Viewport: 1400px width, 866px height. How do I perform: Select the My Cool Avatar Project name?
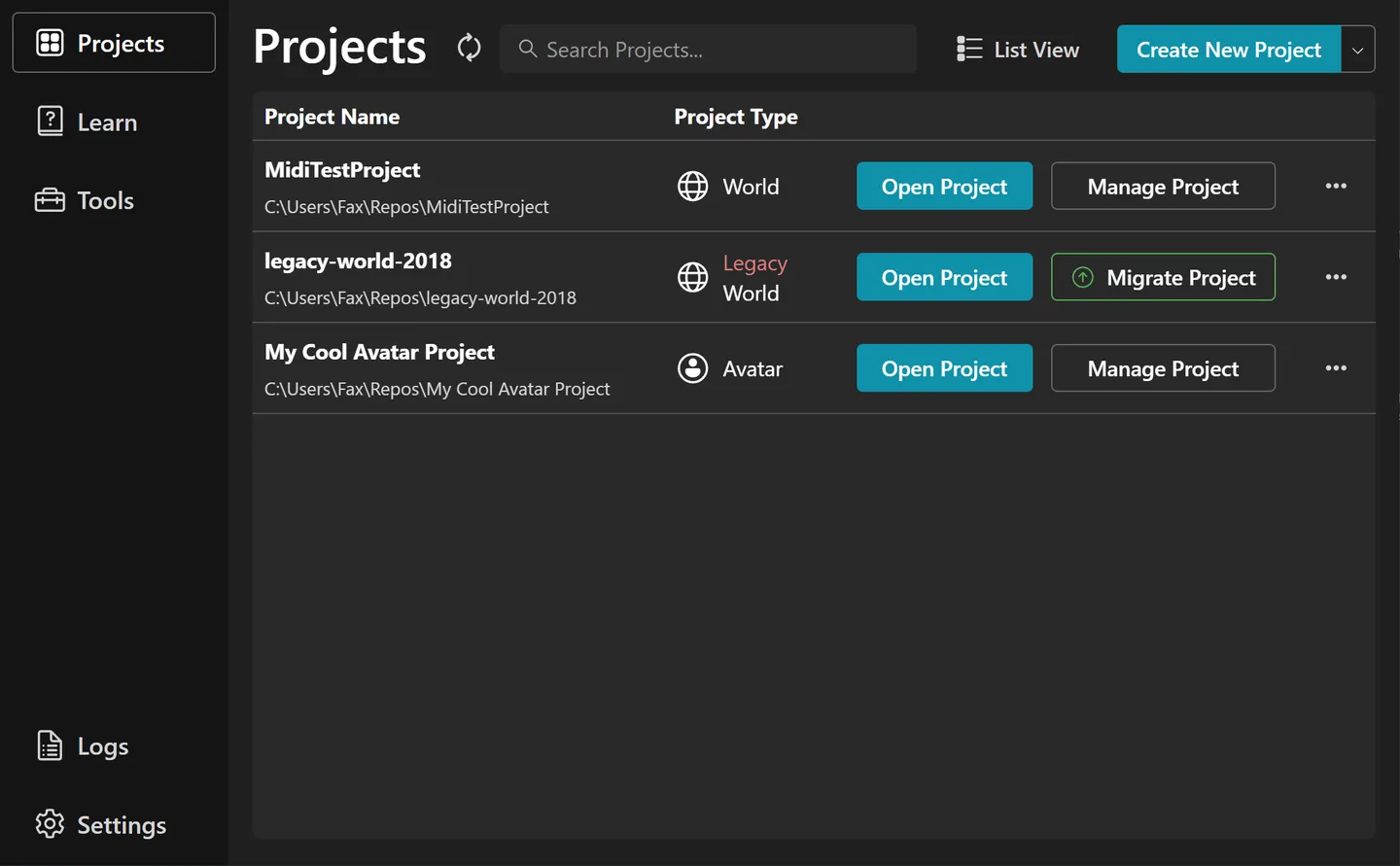(x=379, y=352)
